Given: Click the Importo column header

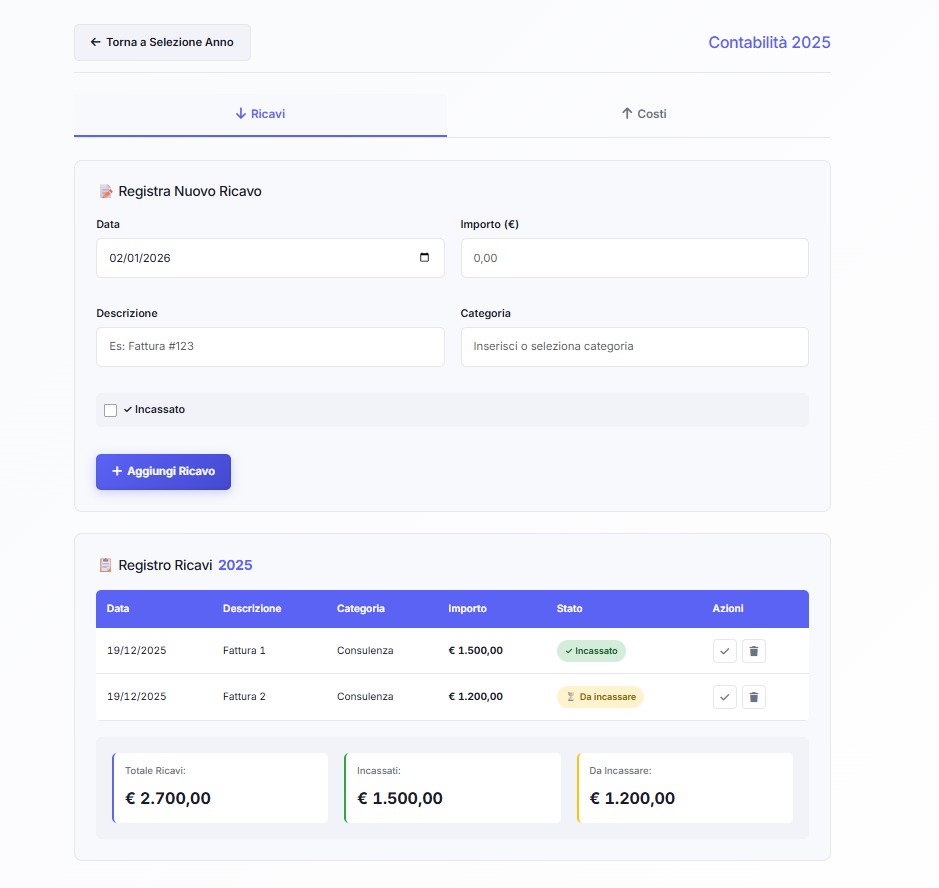Looking at the screenshot, I should click(x=467, y=608).
